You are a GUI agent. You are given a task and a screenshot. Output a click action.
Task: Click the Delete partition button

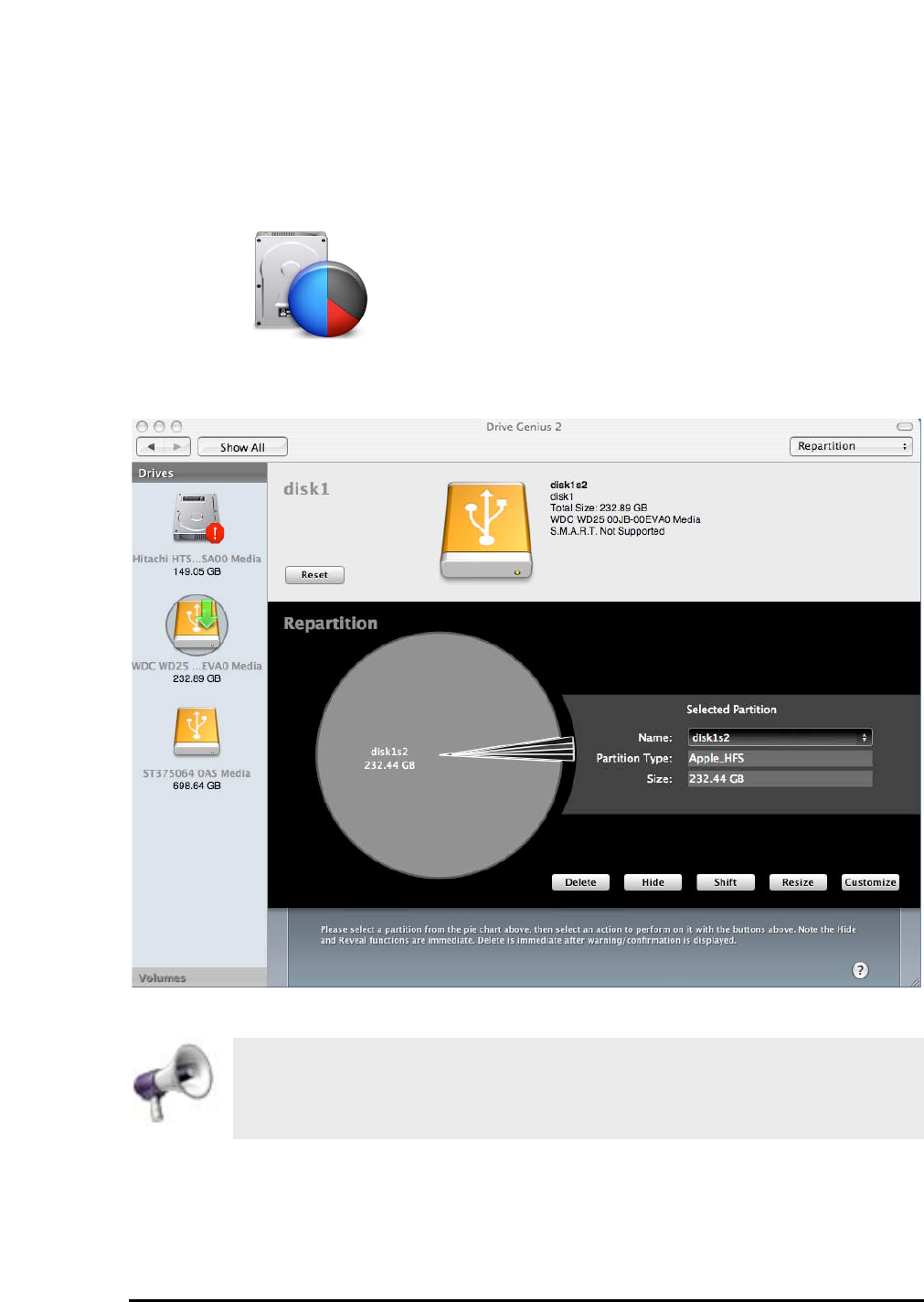point(580,882)
